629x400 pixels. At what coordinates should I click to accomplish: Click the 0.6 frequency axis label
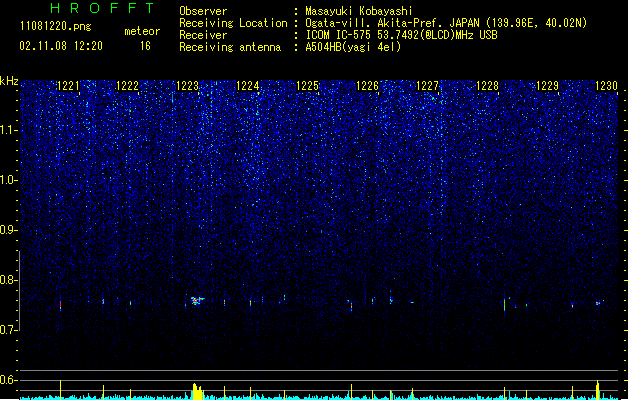(x=8, y=380)
